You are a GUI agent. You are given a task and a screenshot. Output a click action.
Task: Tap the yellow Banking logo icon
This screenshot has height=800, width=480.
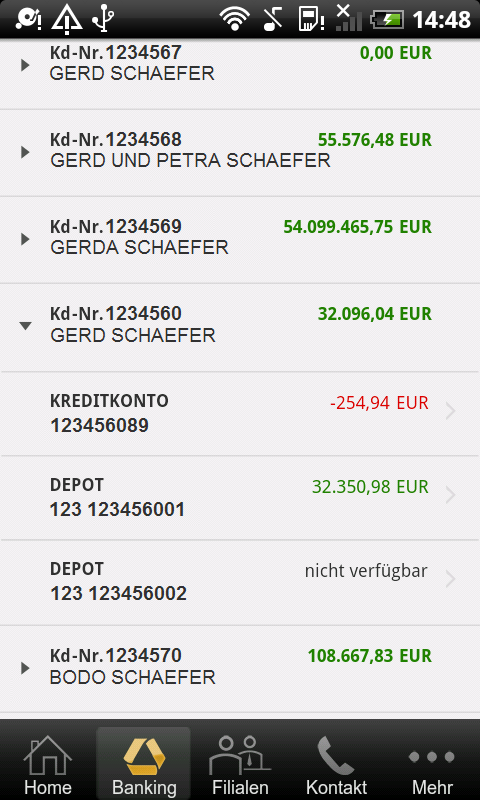(144, 756)
